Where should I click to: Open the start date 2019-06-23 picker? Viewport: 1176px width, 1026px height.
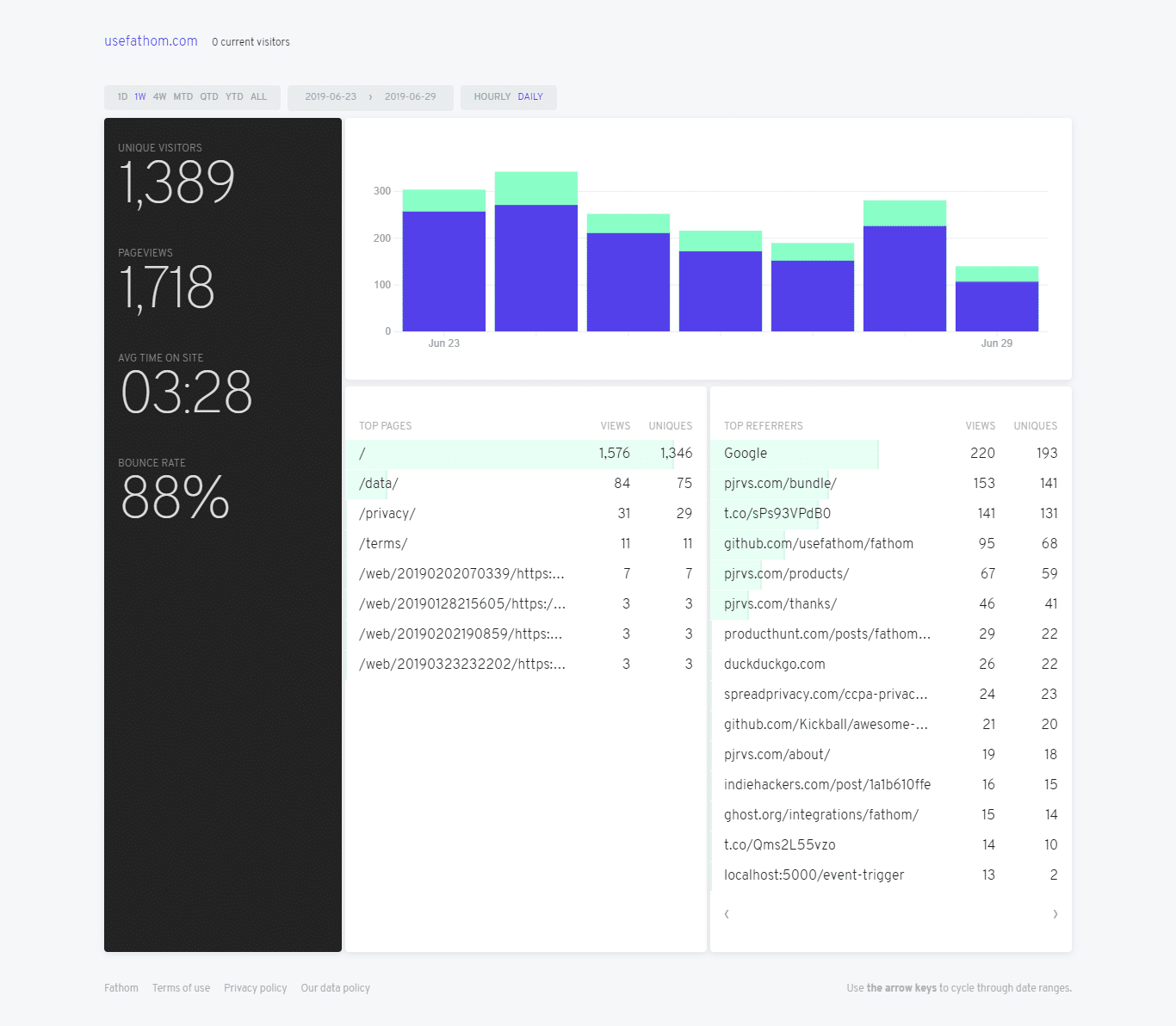pyautogui.click(x=330, y=96)
